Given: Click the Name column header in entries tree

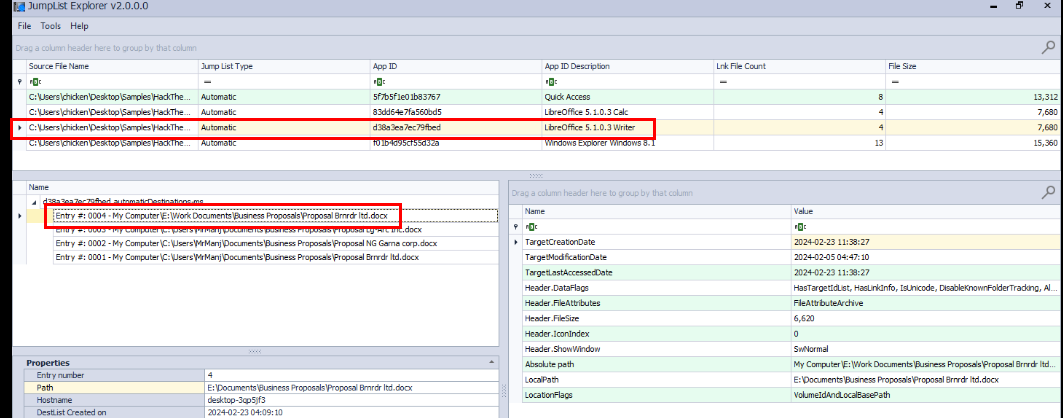Looking at the screenshot, I should pos(262,187).
